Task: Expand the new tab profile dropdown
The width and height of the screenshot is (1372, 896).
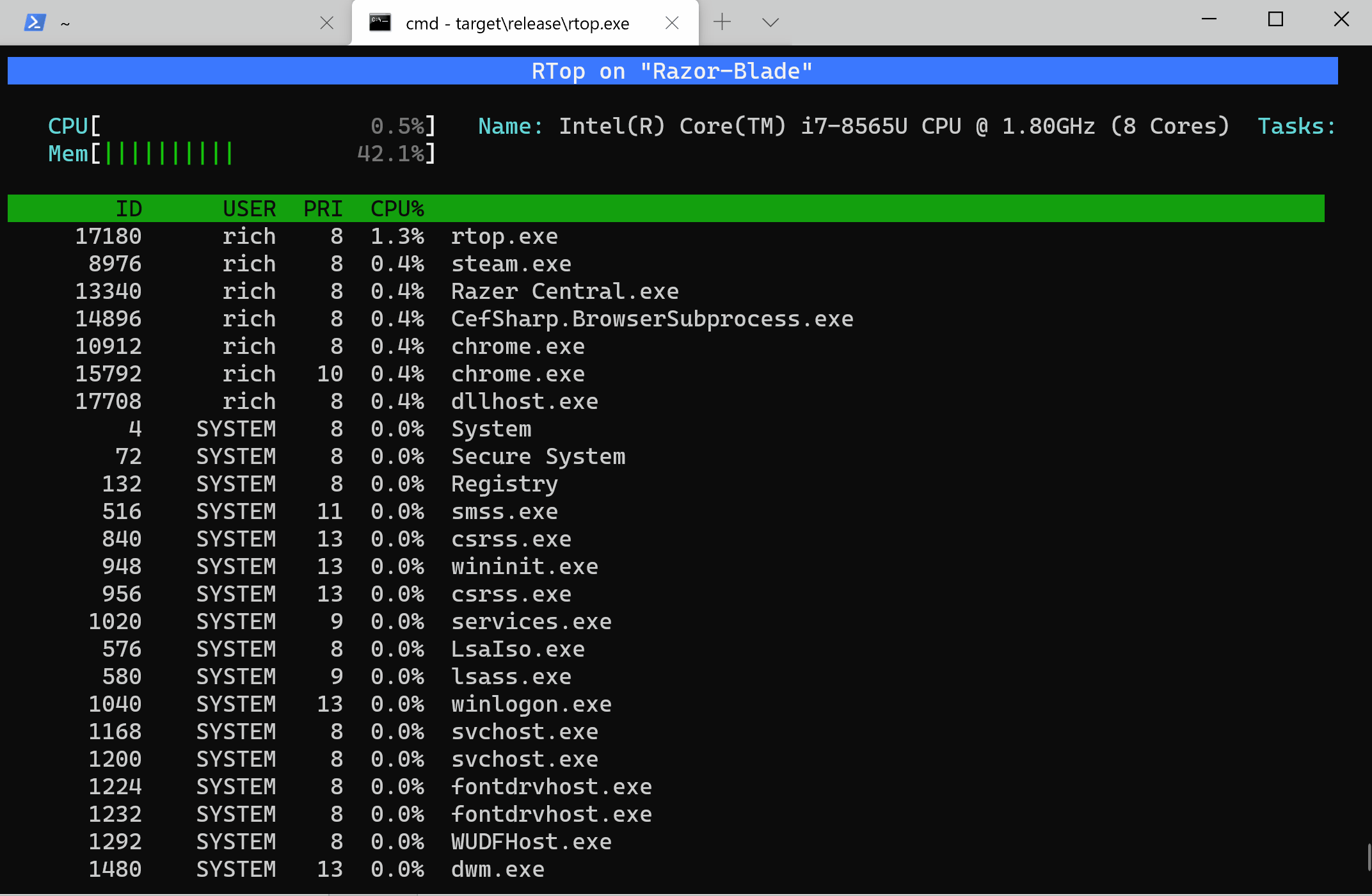Action: pyautogui.click(x=770, y=22)
